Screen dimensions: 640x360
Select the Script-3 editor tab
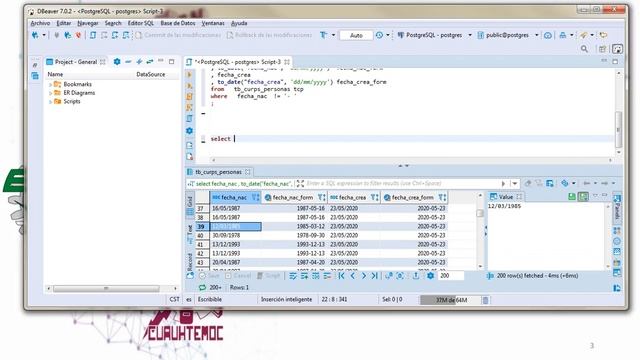tap(238, 62)
